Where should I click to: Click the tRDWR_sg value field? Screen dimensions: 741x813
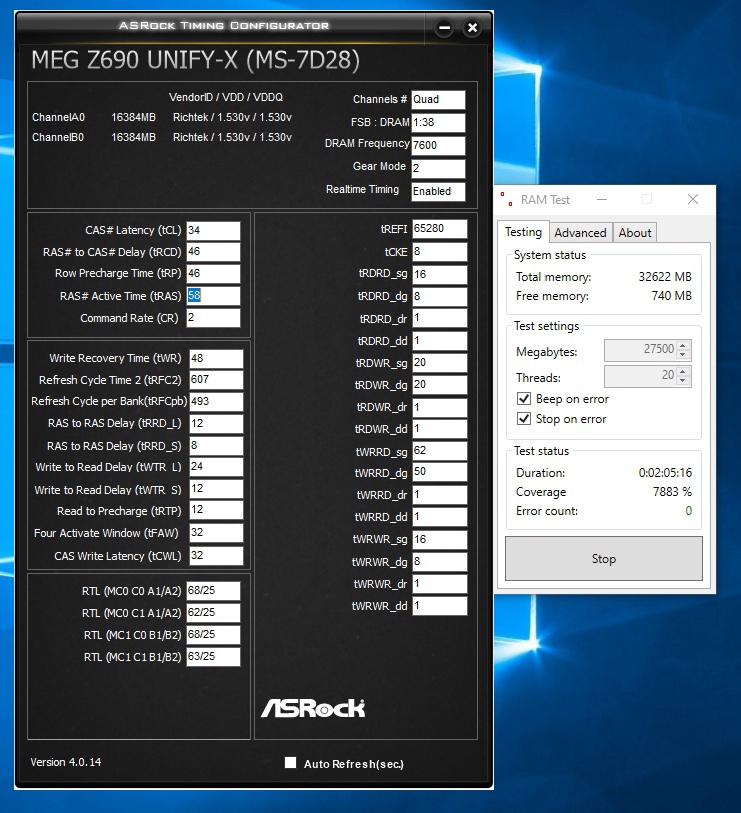(x=440, y=362)
